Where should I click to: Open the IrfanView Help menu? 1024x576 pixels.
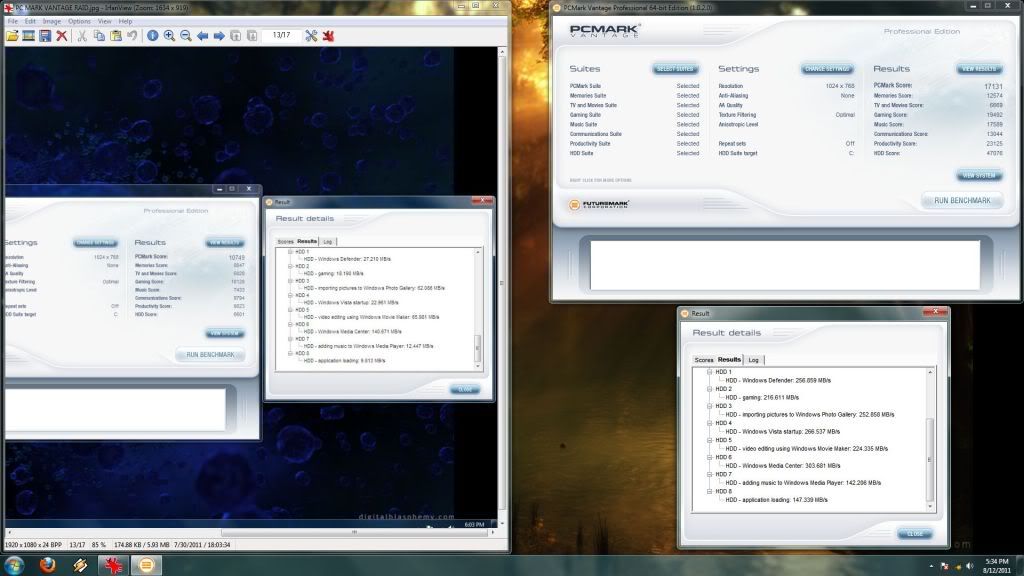pyautogui.click(x=125, y=22)
